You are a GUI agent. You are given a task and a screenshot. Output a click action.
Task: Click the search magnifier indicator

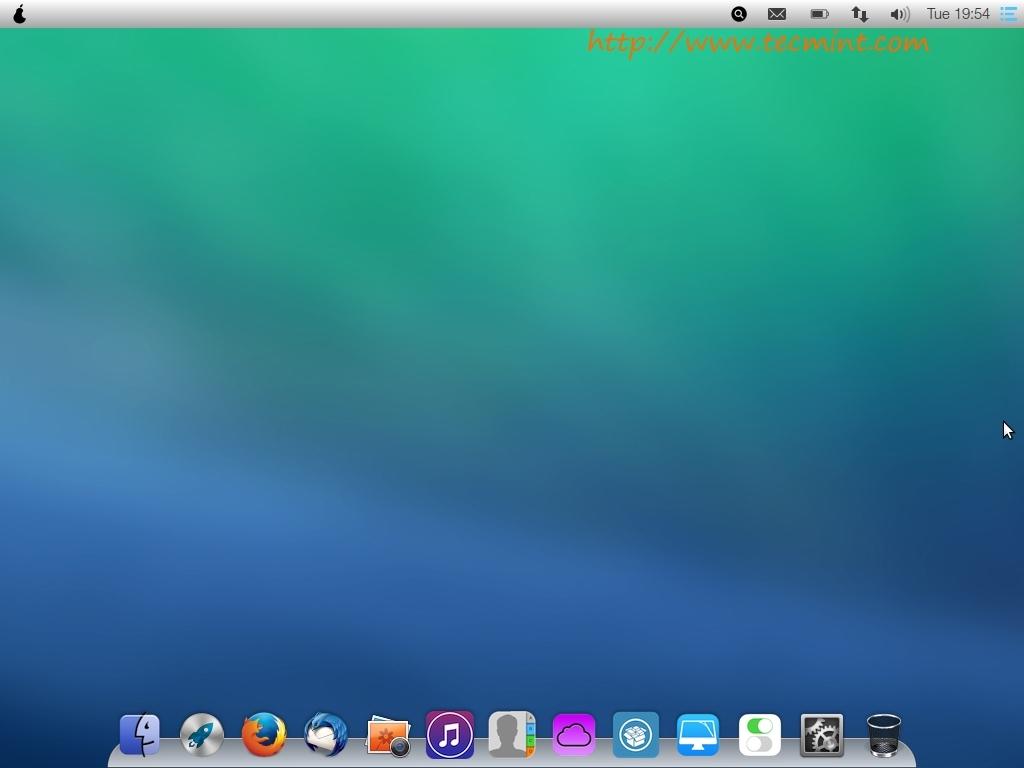[x=739, y=14]
